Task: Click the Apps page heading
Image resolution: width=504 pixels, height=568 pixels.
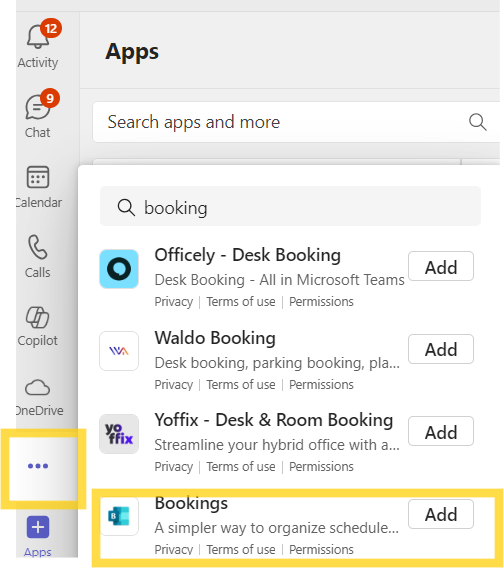Action: tap(132, 52)
